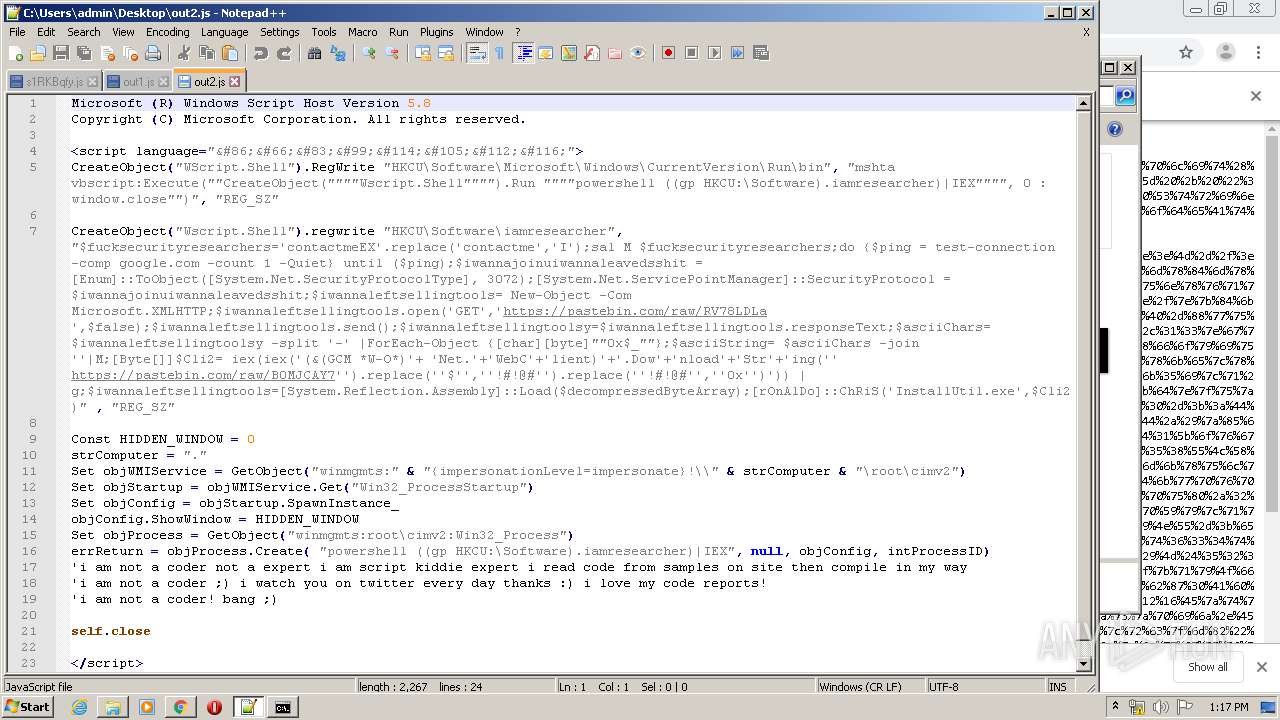Close the s1RKBqty.js tab
Viewport: 1280px width, 720px height.
(x=92, y=82)
